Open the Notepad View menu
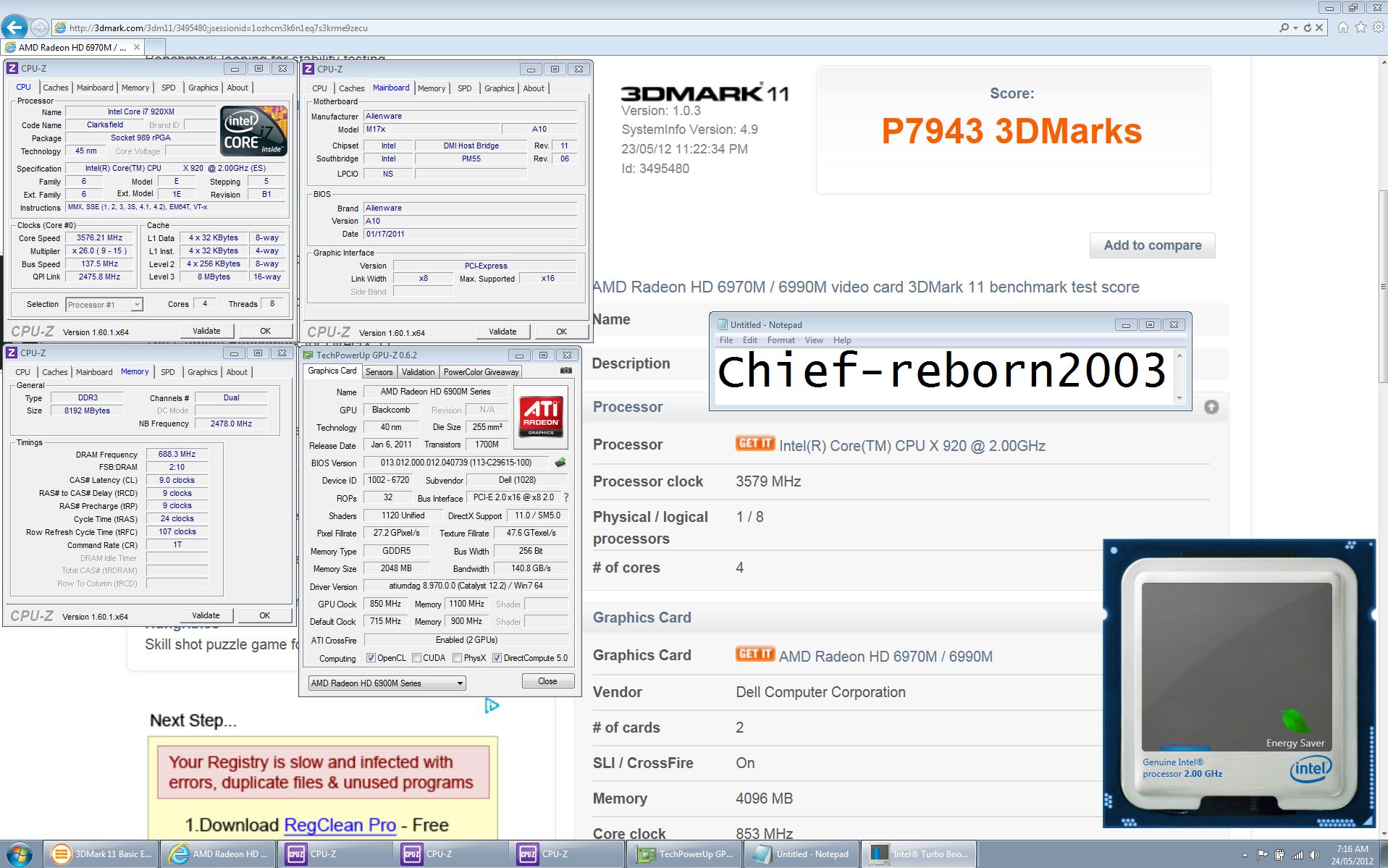This screenshot has width=1388, height=868. (814, 340)
